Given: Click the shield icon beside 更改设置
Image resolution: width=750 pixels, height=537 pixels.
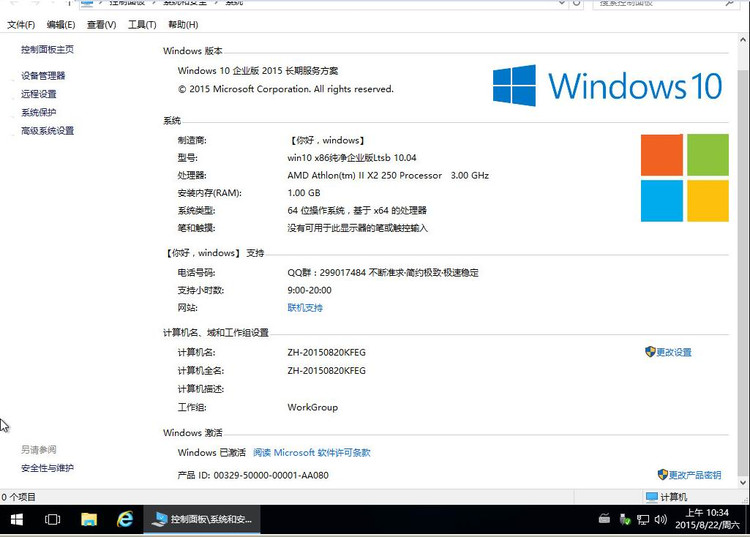Looking at the screenshot, I should click(650, 352).
